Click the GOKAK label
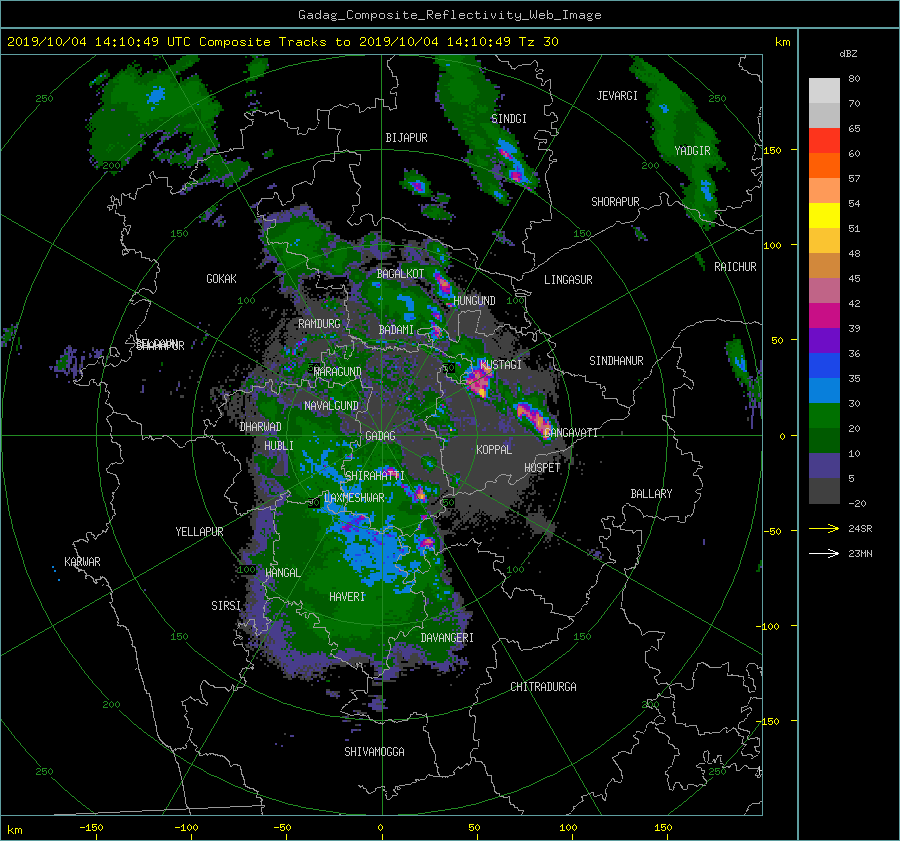The image size is (900, 841). click(221, 279)
